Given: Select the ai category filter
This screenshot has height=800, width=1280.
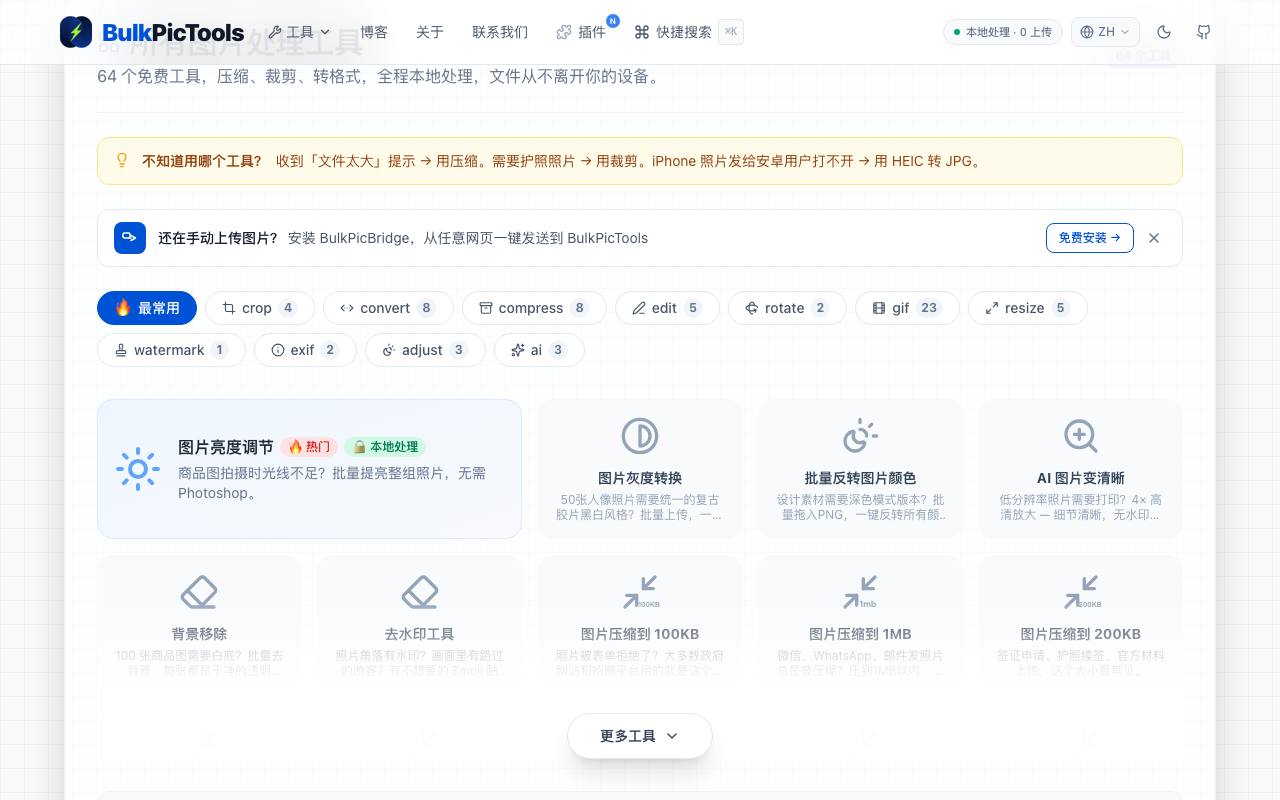Looking at the screenshot, I should point(539,350).
